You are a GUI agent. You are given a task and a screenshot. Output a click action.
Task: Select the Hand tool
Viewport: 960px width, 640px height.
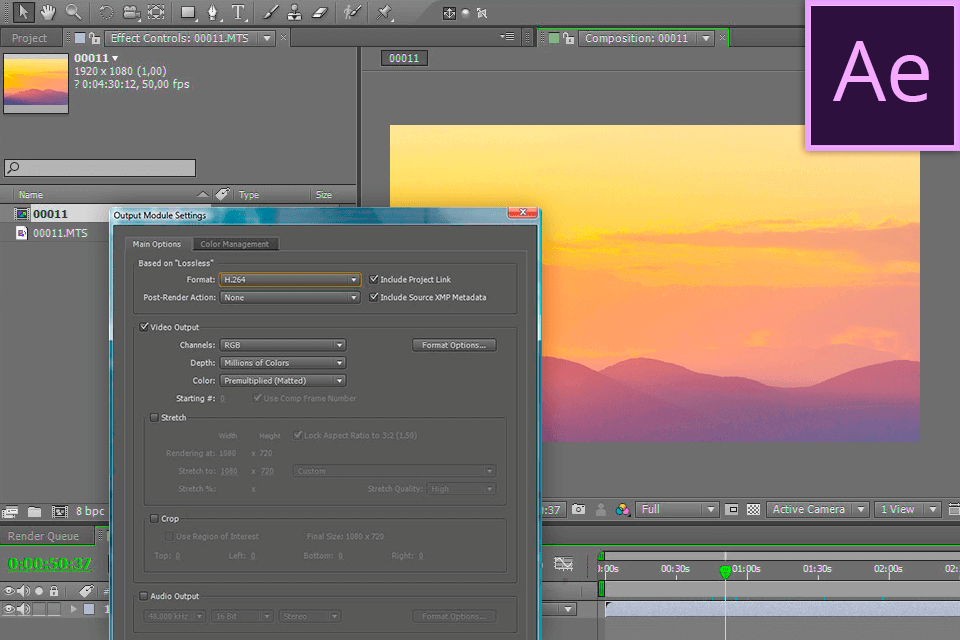pyautogui.click(x=48, y=12)
